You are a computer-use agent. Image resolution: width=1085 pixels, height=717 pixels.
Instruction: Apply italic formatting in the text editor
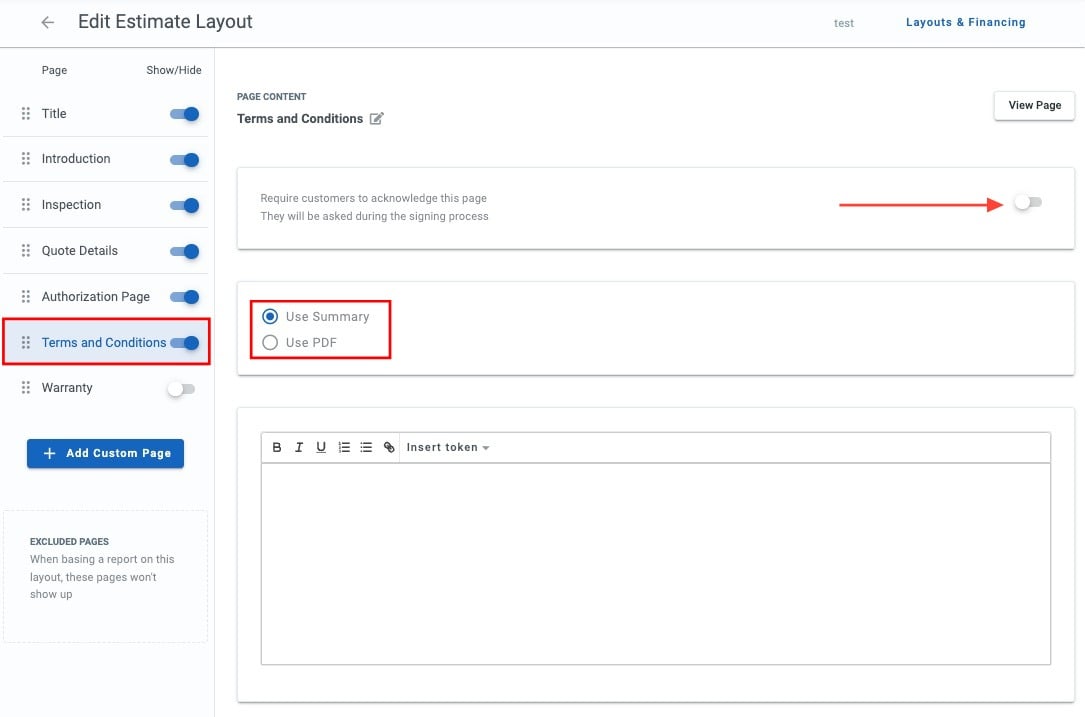[299, 447]
